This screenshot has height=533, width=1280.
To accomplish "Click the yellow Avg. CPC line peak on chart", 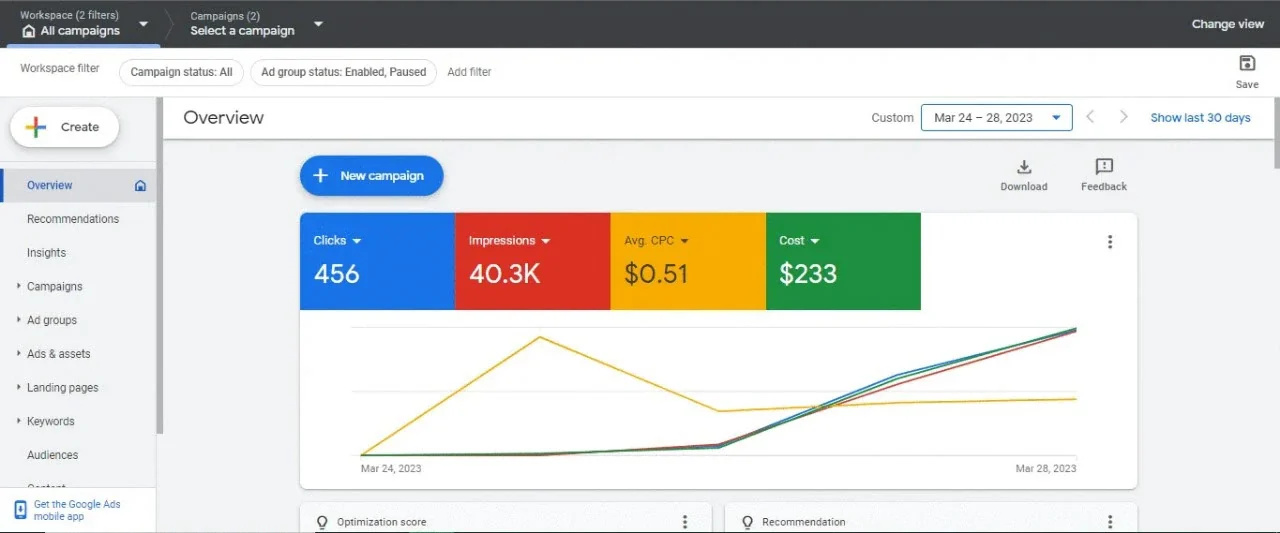I will click(540, 337).
